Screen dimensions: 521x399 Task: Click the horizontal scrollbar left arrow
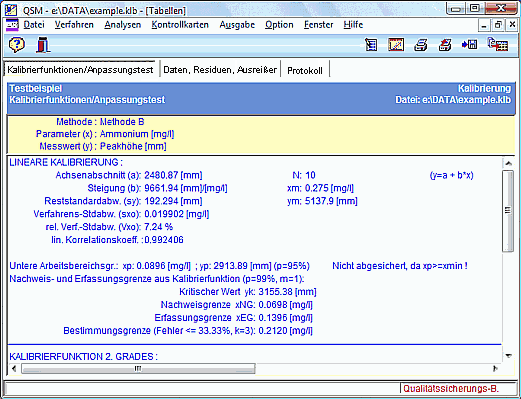(x=14, y=368)
